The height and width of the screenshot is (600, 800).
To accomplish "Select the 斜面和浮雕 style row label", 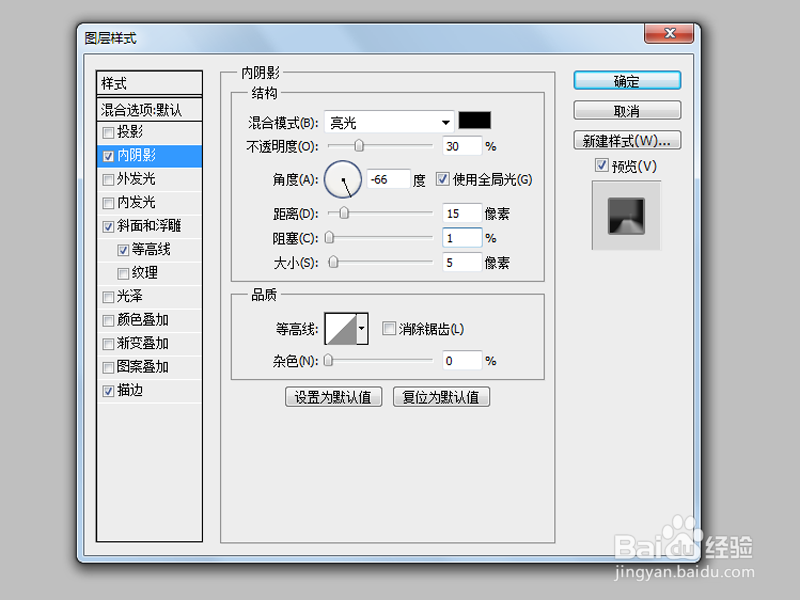I will pyautogui.click(x=149, y=226).
